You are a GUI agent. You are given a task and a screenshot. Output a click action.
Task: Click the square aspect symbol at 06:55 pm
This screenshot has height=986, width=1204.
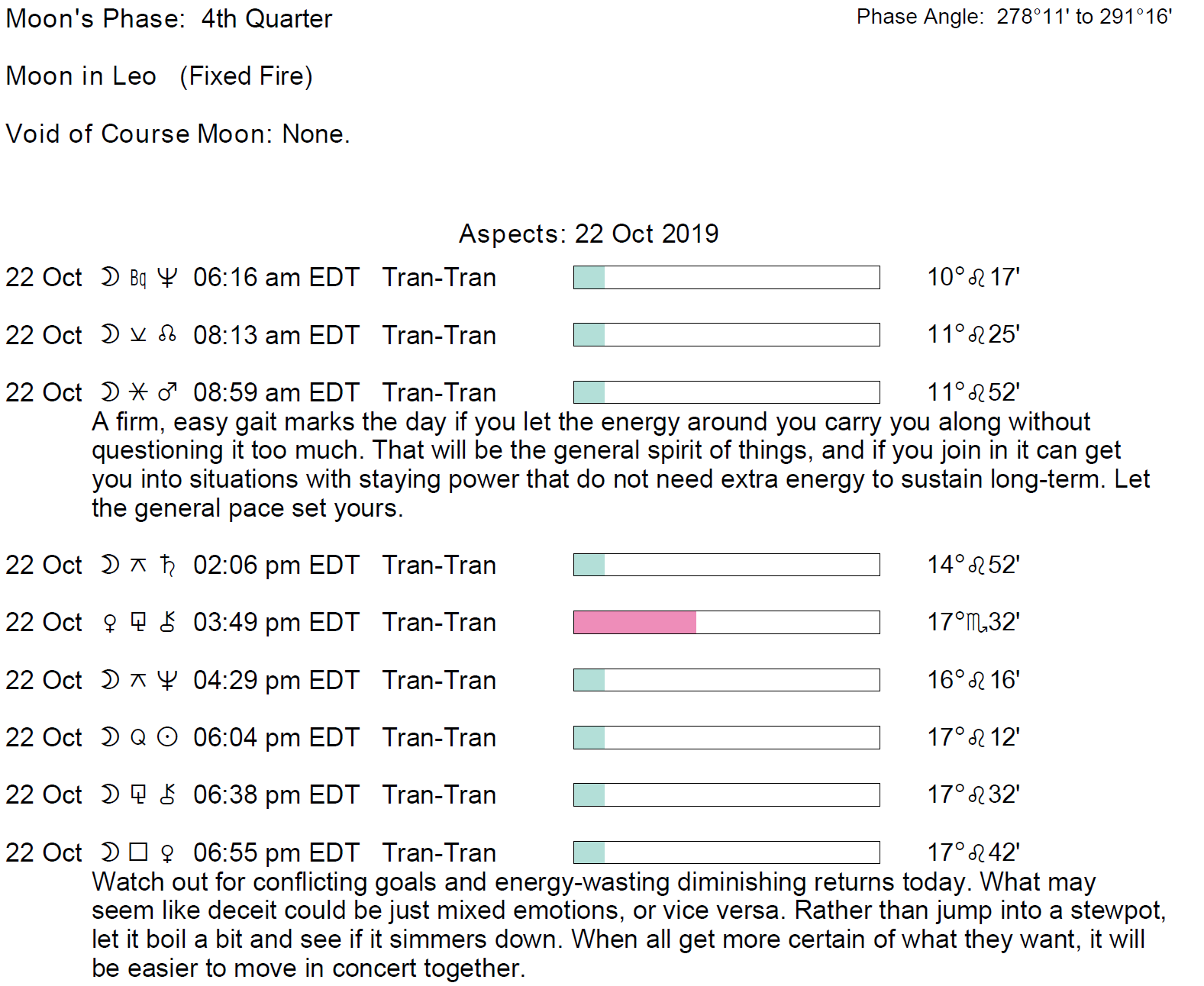point(138,852)
